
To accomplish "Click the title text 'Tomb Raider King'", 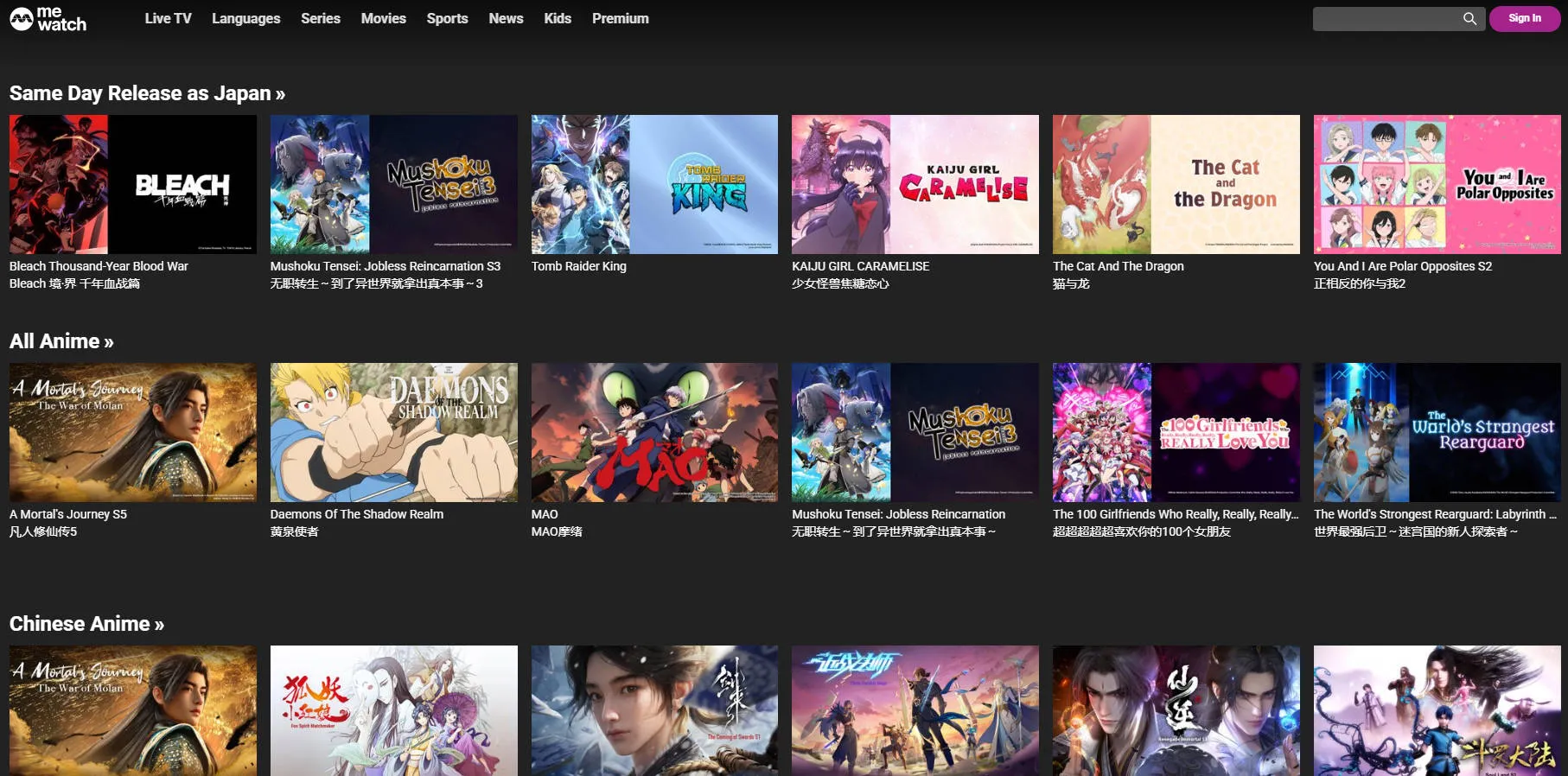I will tap(579, 266).
